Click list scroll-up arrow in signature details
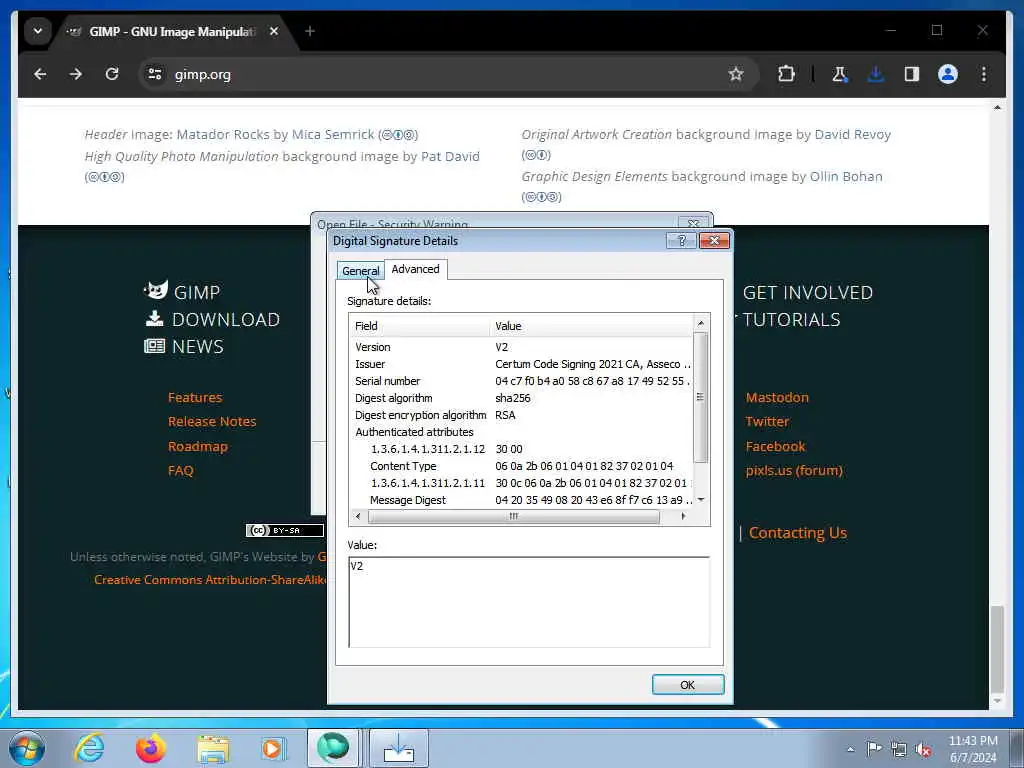 pyautogui.click(x=701, y=323)
